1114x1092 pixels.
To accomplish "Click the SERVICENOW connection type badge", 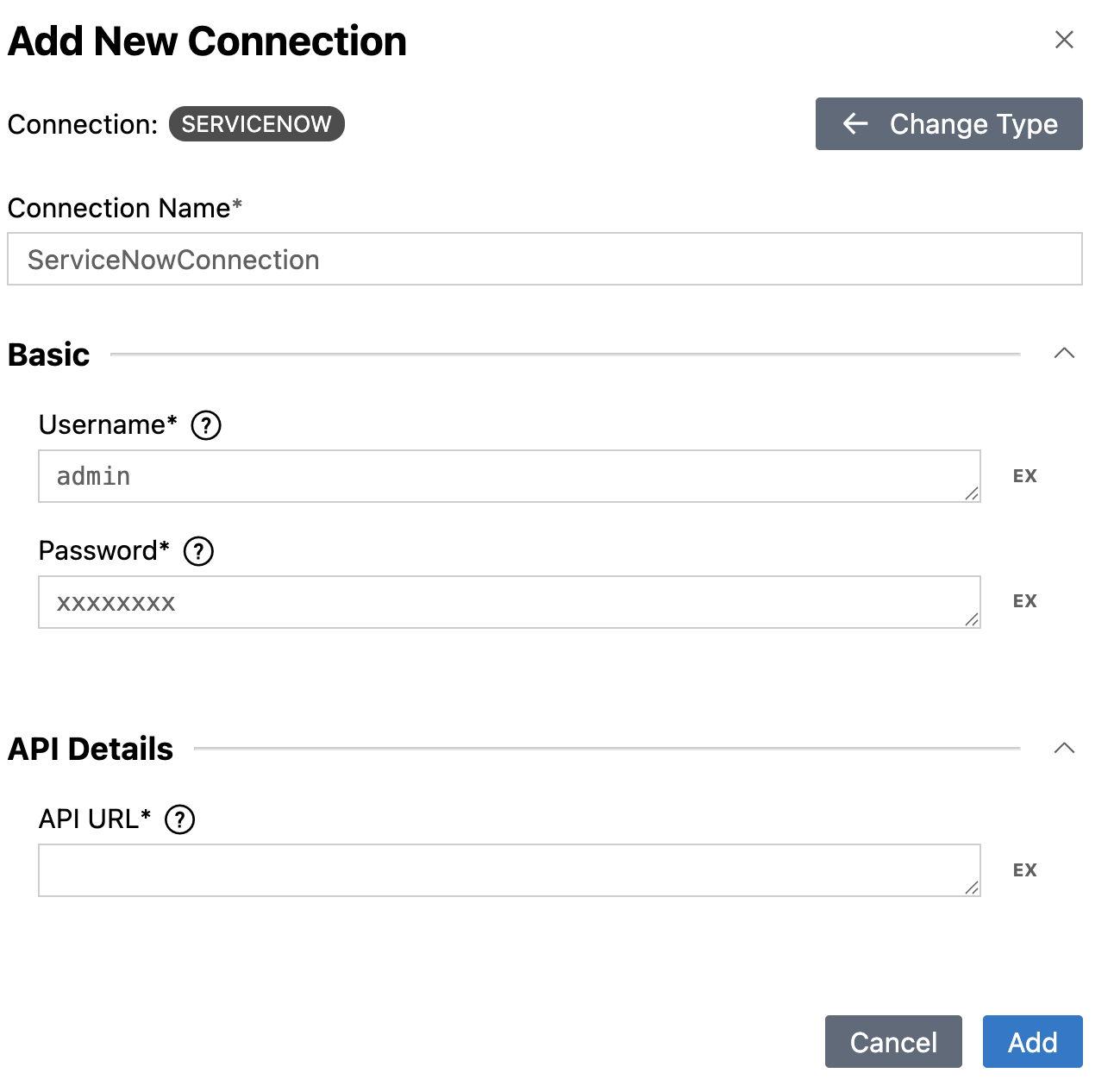I will tap(256, 124).
